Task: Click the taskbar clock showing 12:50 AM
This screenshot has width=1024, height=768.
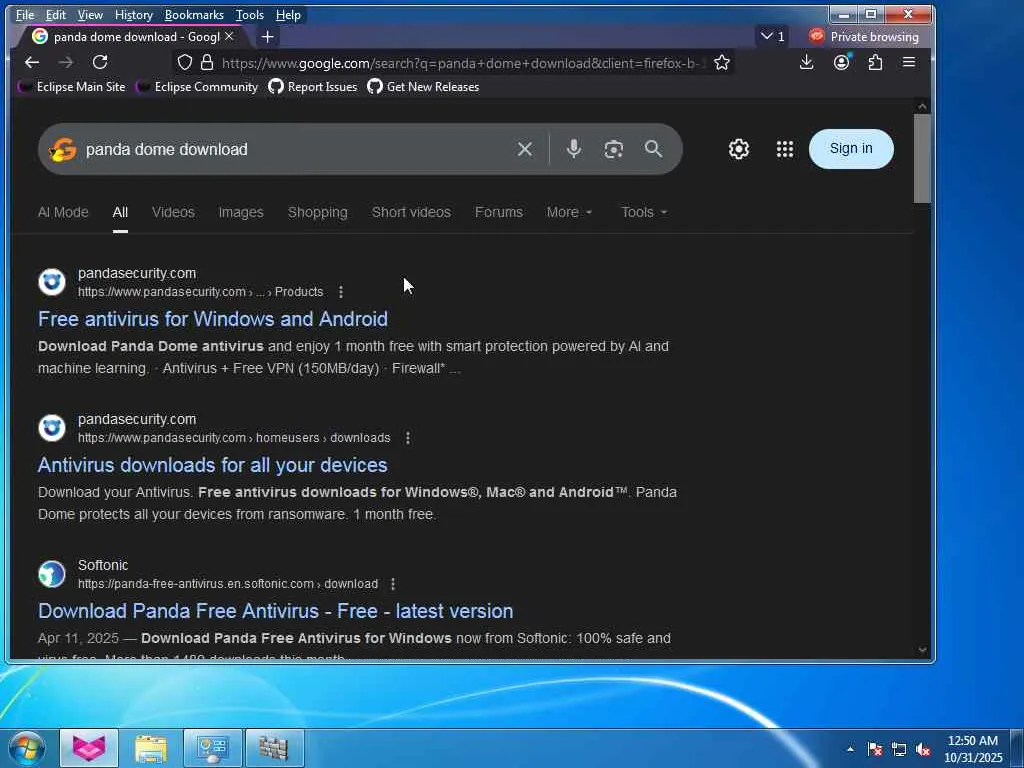Action: tap(972, 749)
